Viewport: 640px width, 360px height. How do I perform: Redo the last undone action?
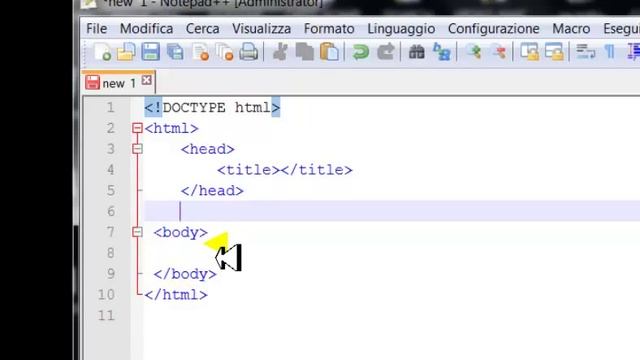click(x=385, y=53)
